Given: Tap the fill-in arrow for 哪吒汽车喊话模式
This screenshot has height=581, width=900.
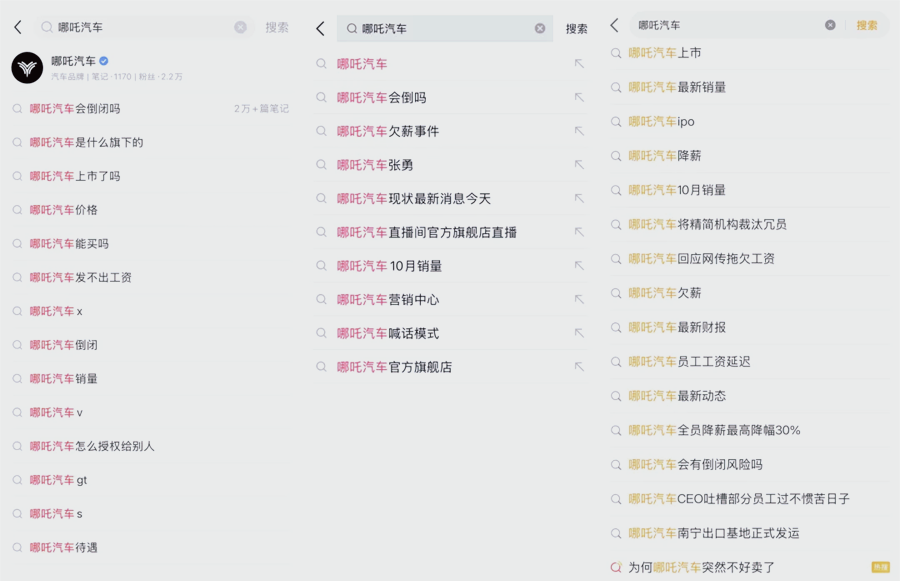Looking at the screenshot, I should 579,334.
